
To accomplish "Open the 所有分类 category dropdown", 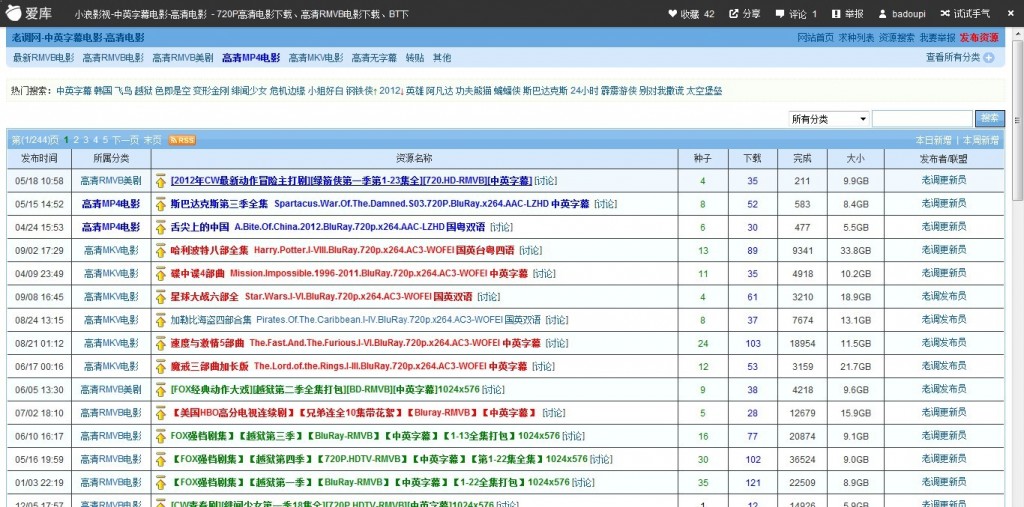I will click(x=828, y=119).
